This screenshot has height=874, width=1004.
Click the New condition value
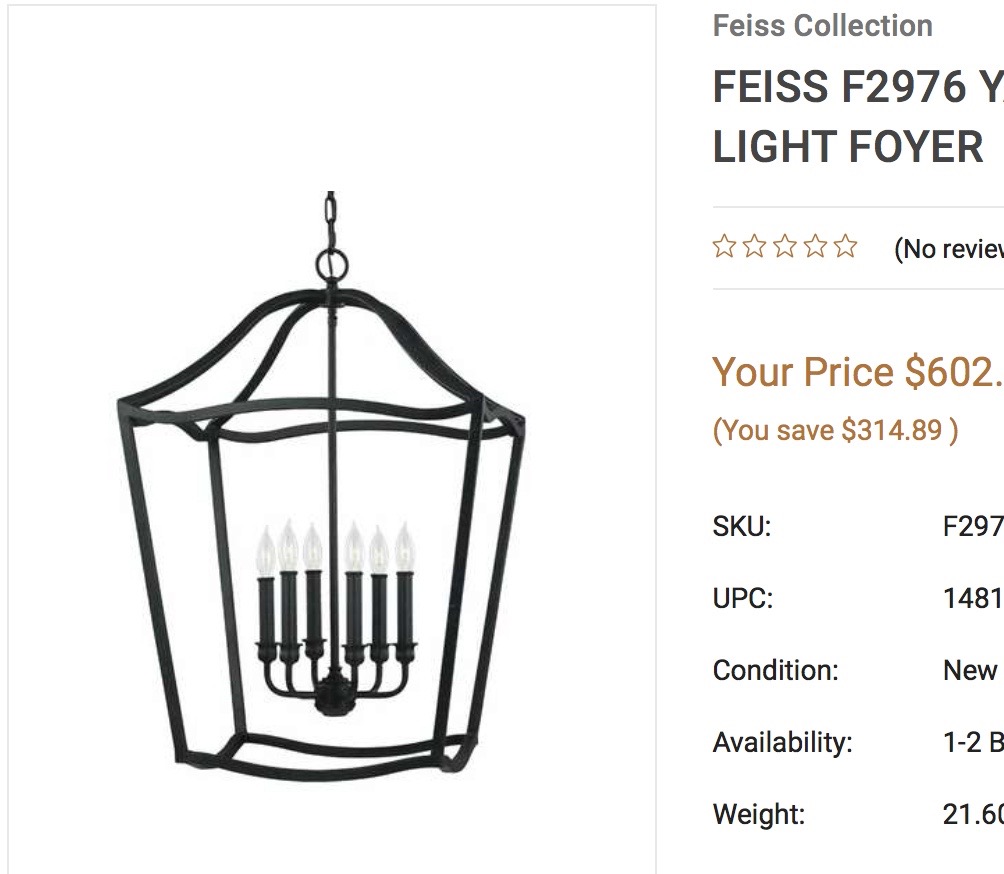click(970, 670)
